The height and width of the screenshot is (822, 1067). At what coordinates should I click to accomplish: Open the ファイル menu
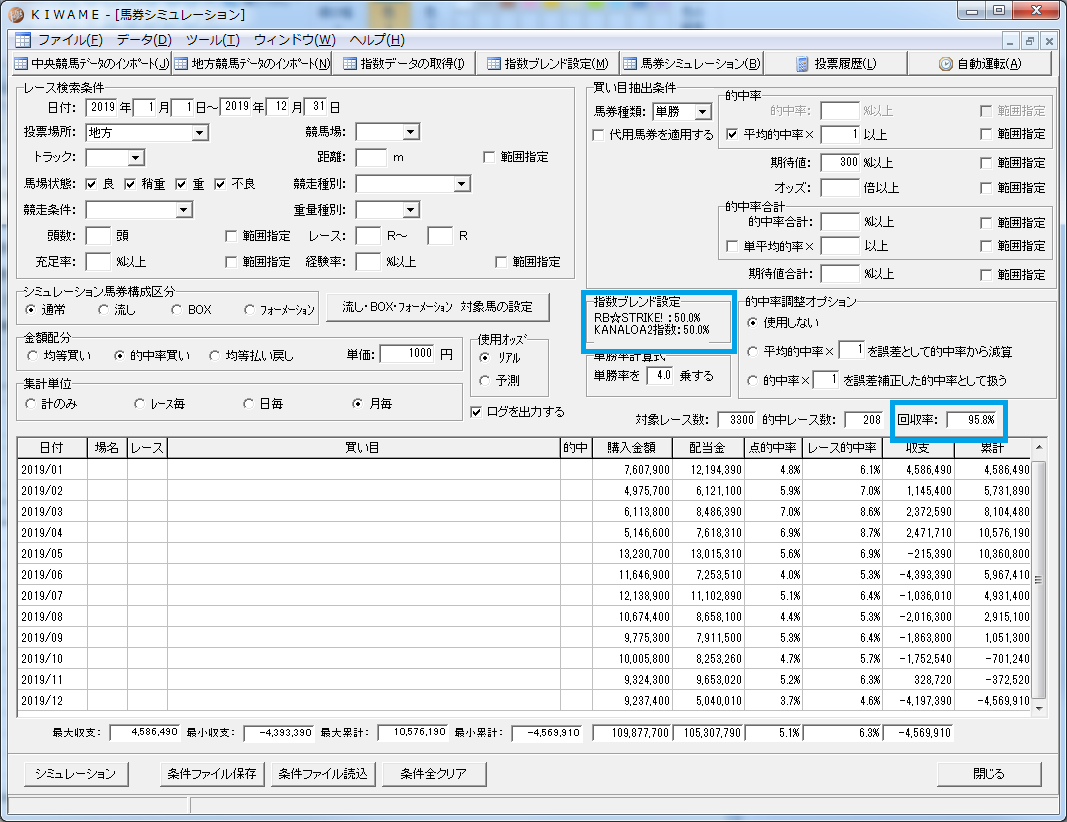70,40
